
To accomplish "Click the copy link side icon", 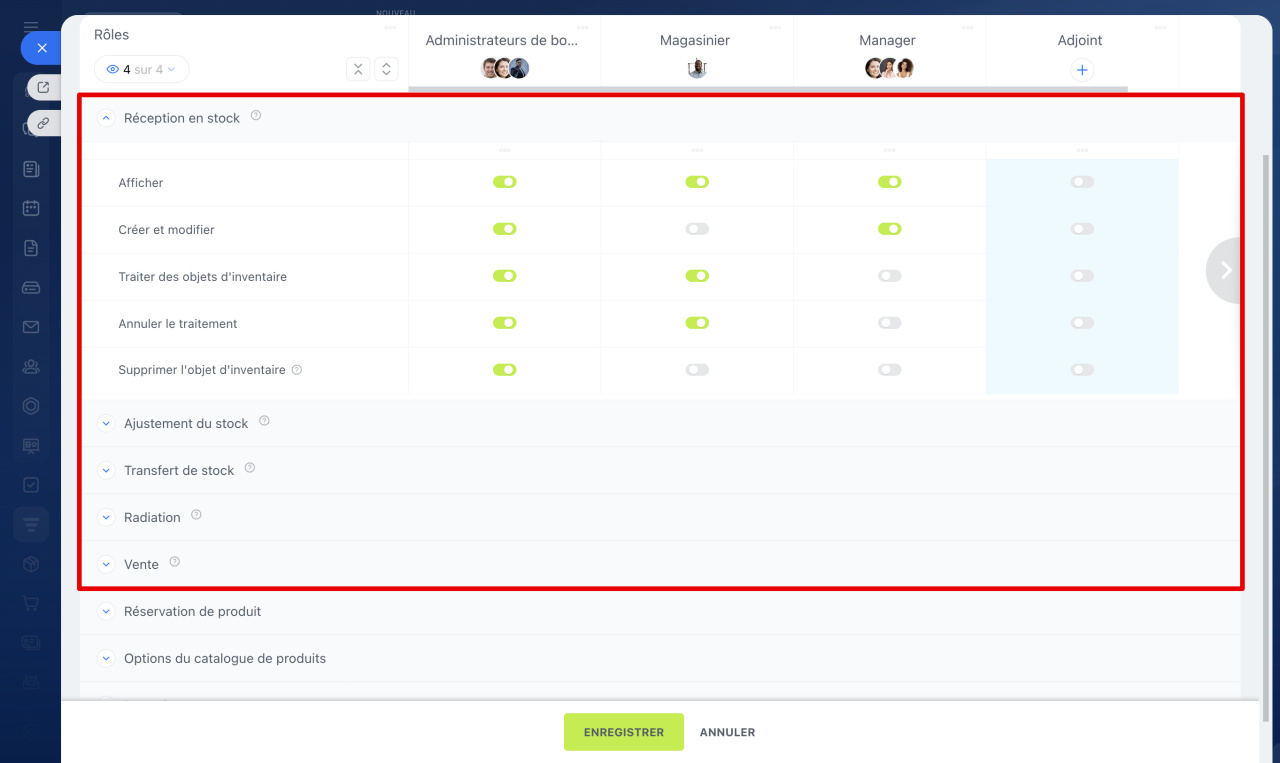I will (x=43, y=123).
